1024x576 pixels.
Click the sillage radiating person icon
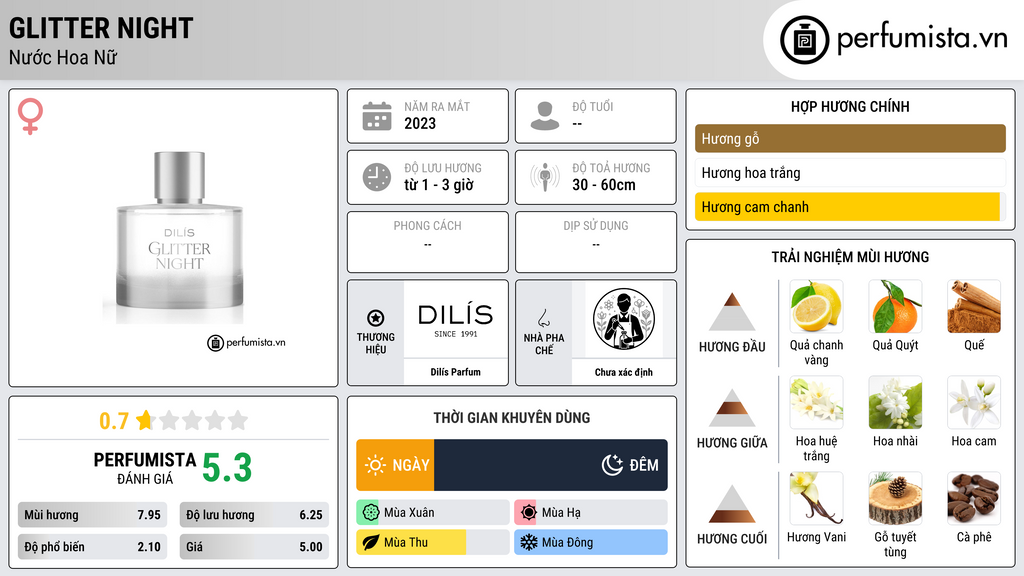click(x=545, y=177)
